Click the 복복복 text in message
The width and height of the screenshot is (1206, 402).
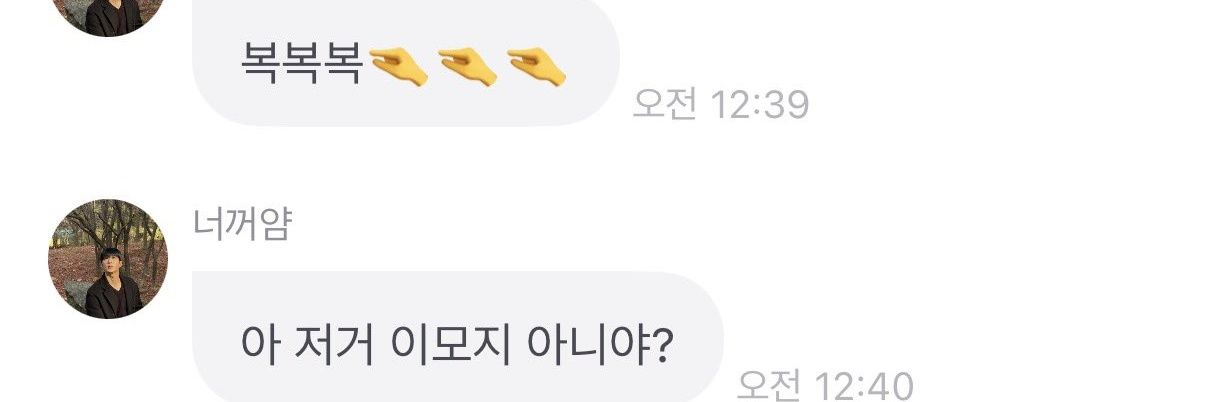click(301, 66)
